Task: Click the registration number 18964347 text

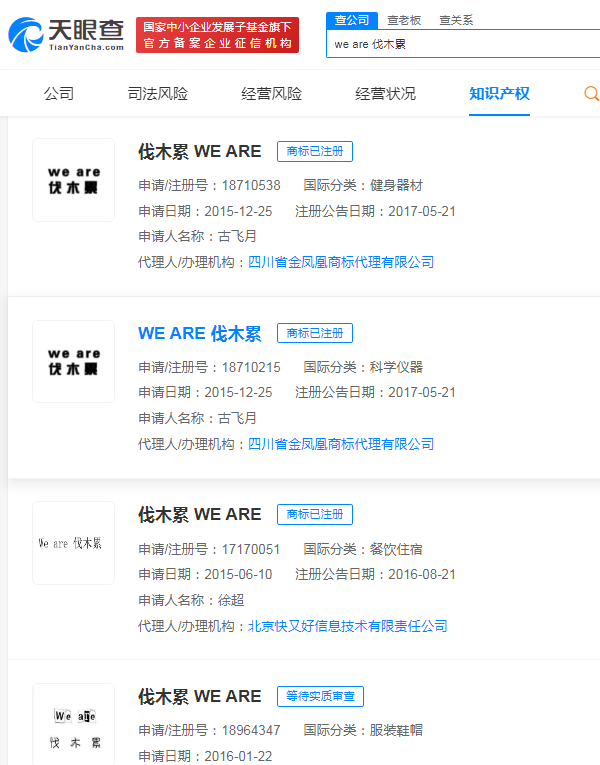Action: [x=251, y=730]
